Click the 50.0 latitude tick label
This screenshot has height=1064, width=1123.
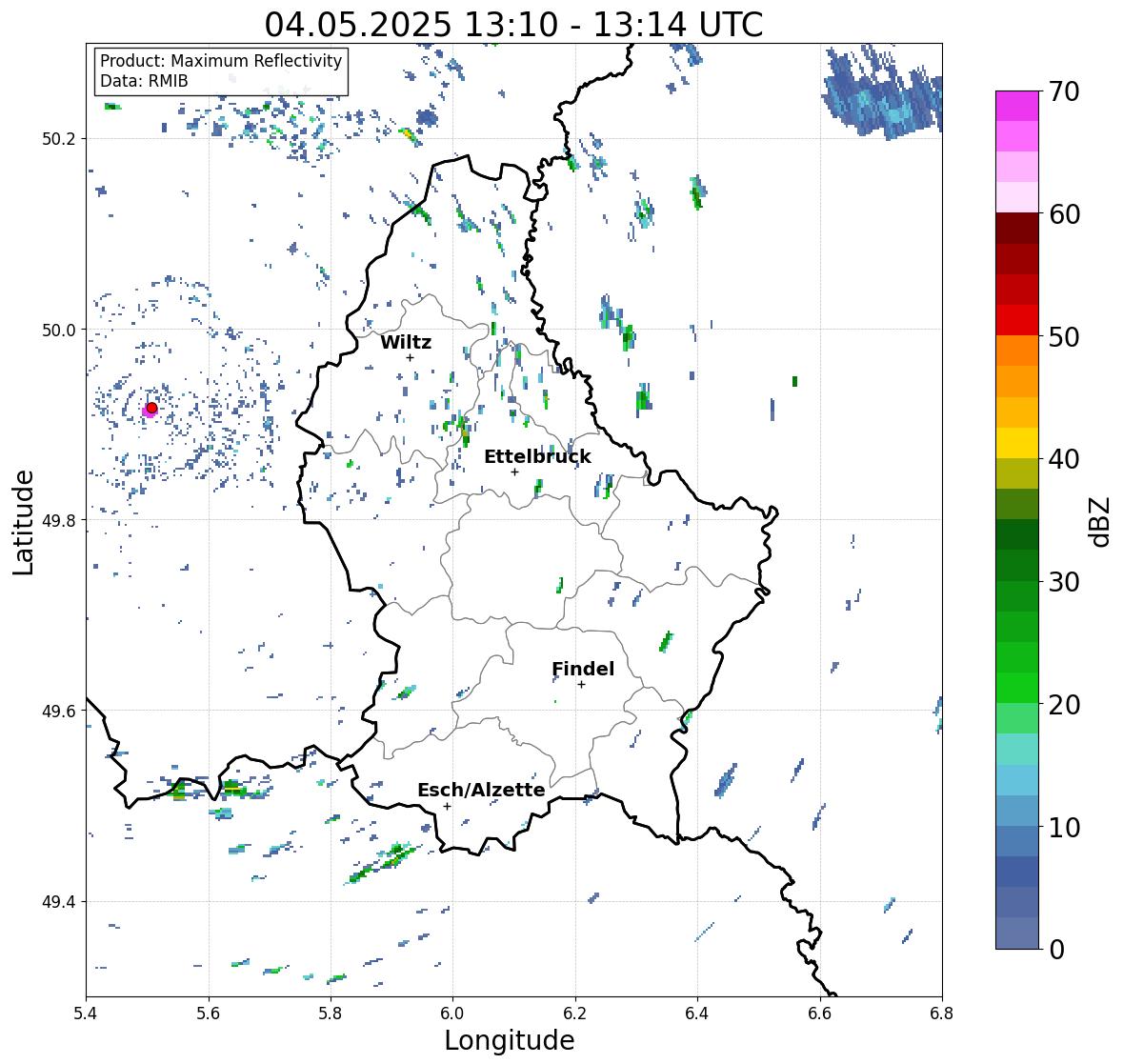point(59,331)
